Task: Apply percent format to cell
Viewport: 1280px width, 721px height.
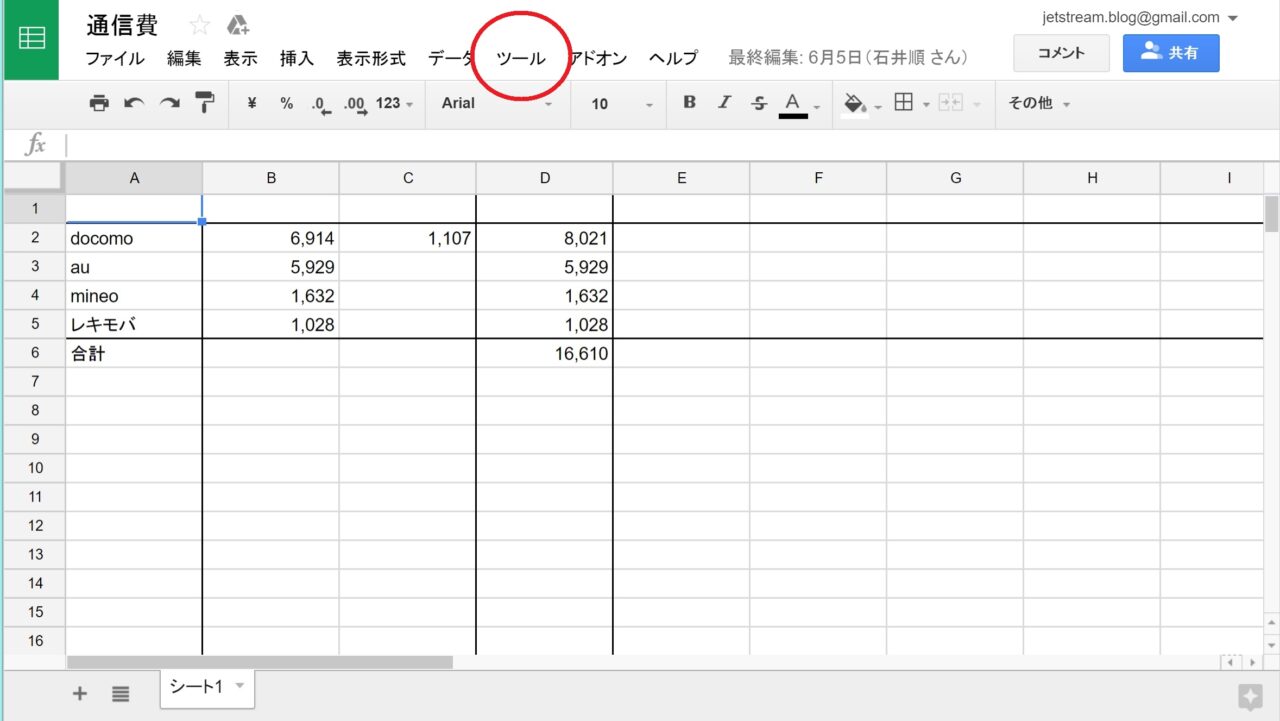Action: (x=287, y=103)
